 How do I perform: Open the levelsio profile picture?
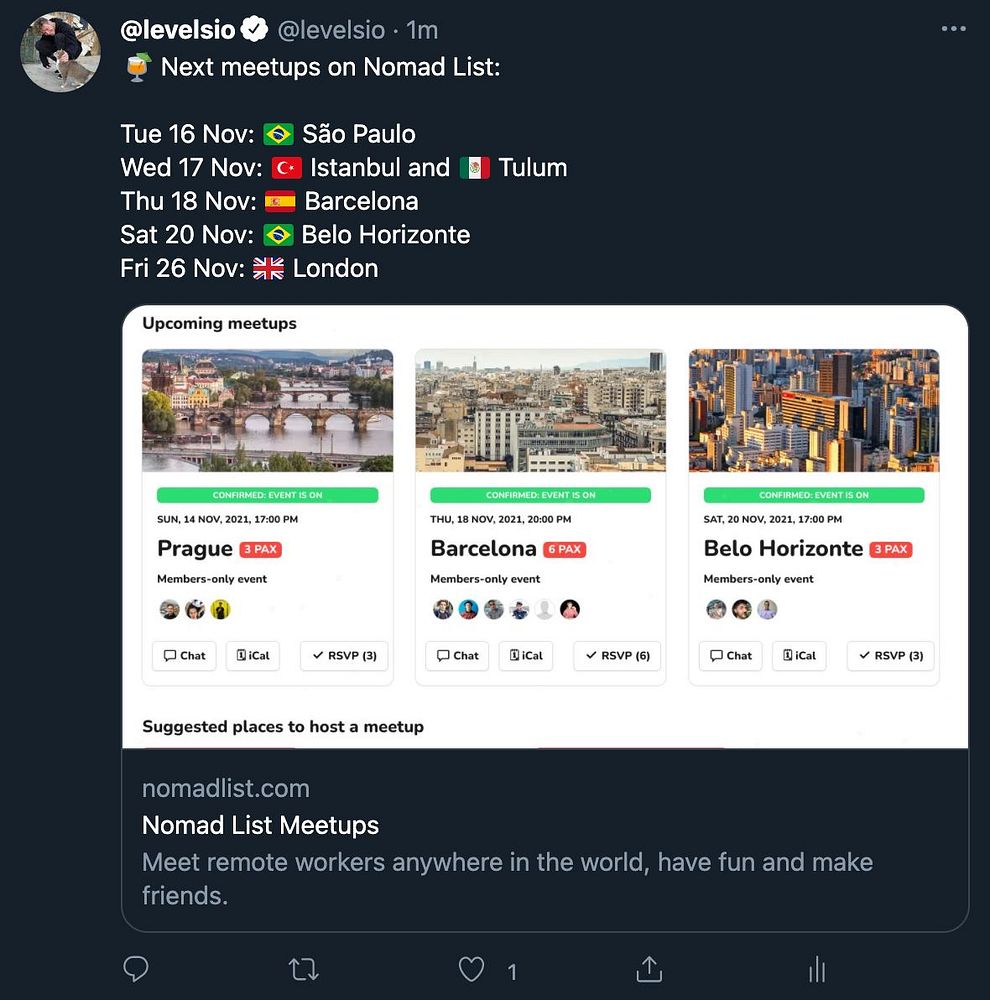click(x=60, y=52)
